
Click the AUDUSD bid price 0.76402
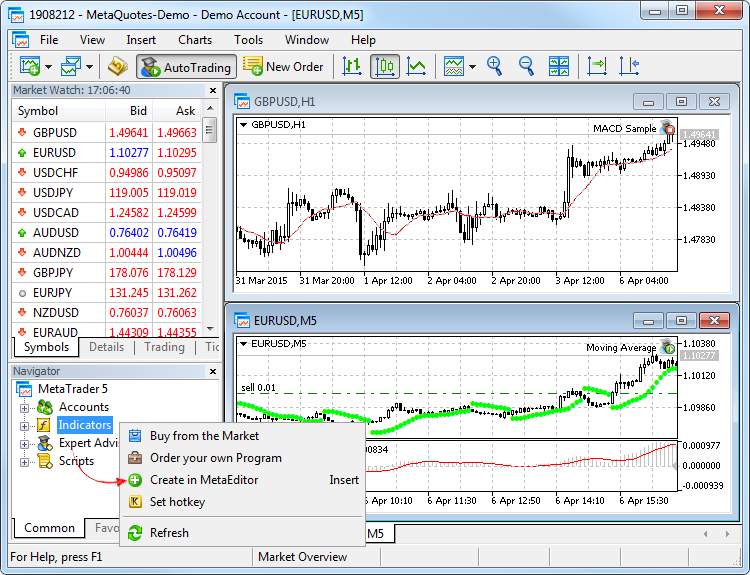tap(129, 232)
